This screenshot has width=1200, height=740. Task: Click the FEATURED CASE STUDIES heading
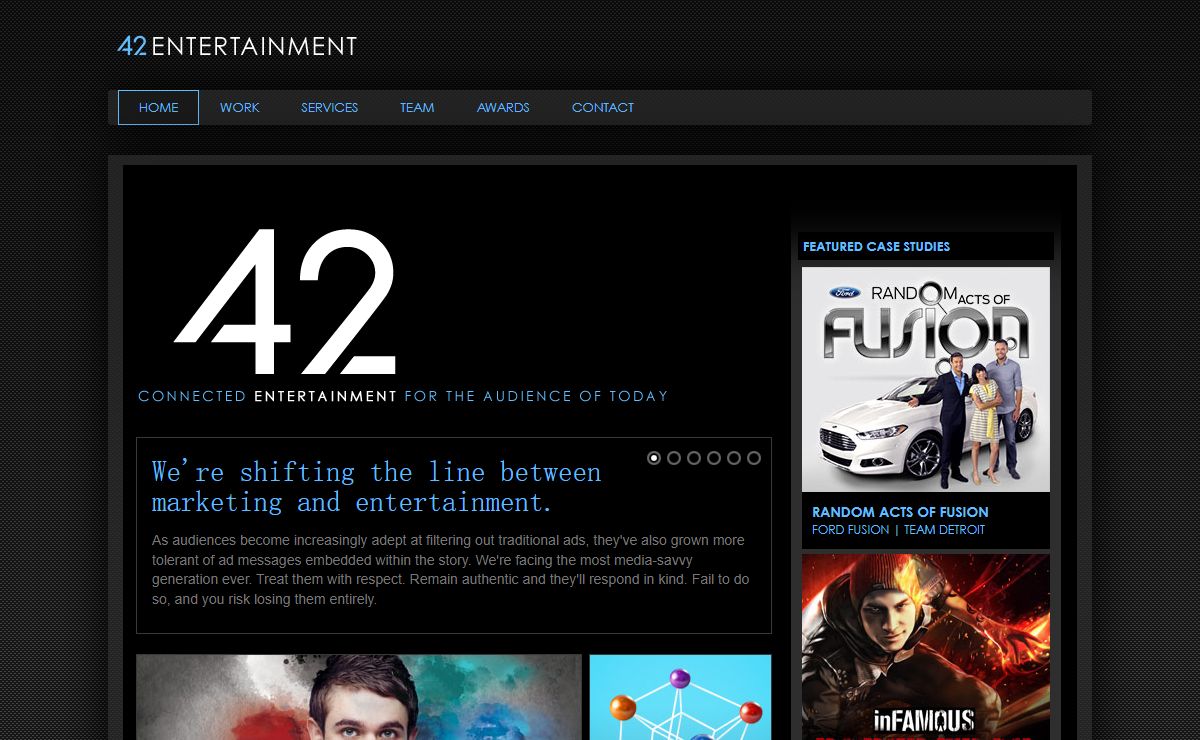point(876,247)
